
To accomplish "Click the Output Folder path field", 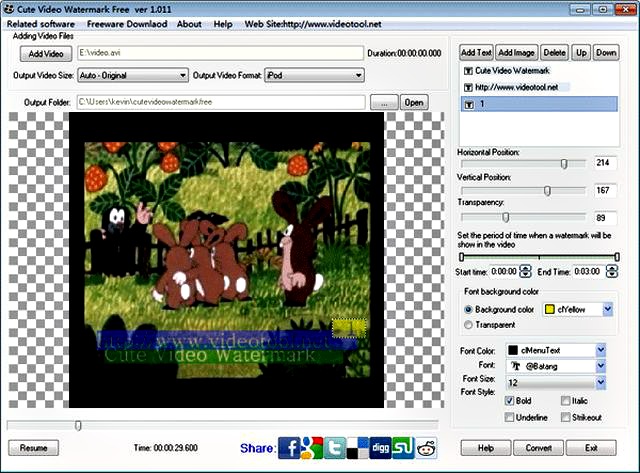I will pos(221,102).
